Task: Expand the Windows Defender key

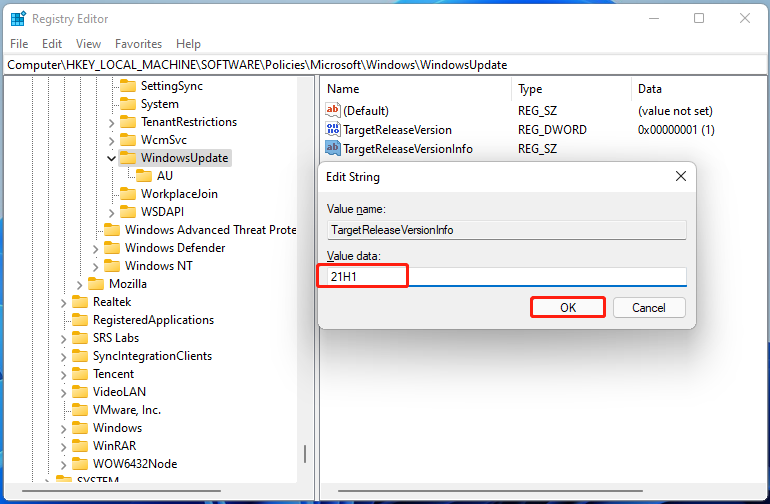Action: [95, 248]
